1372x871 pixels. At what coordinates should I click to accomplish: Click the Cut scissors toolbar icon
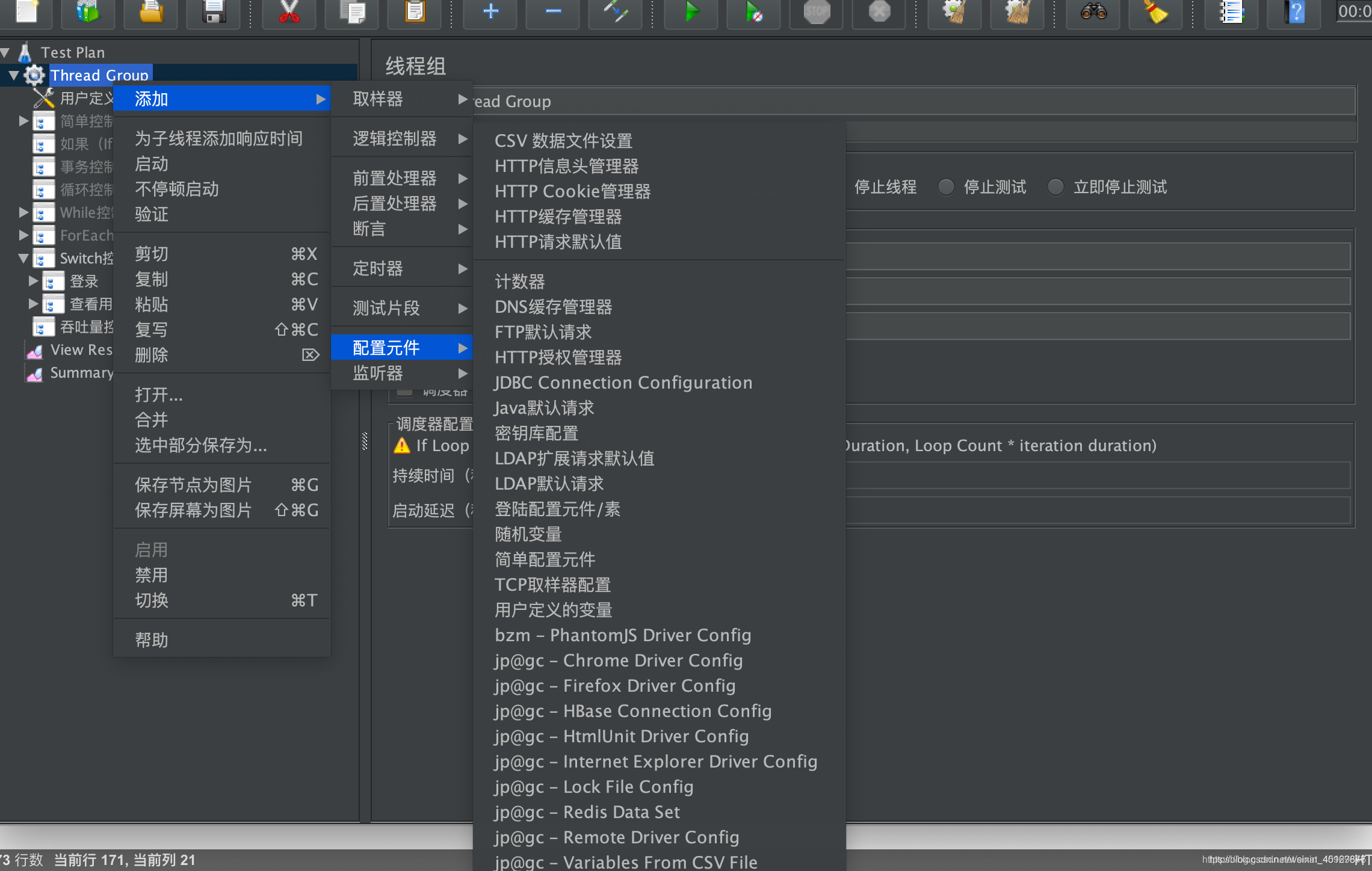(x=289, y=11)
